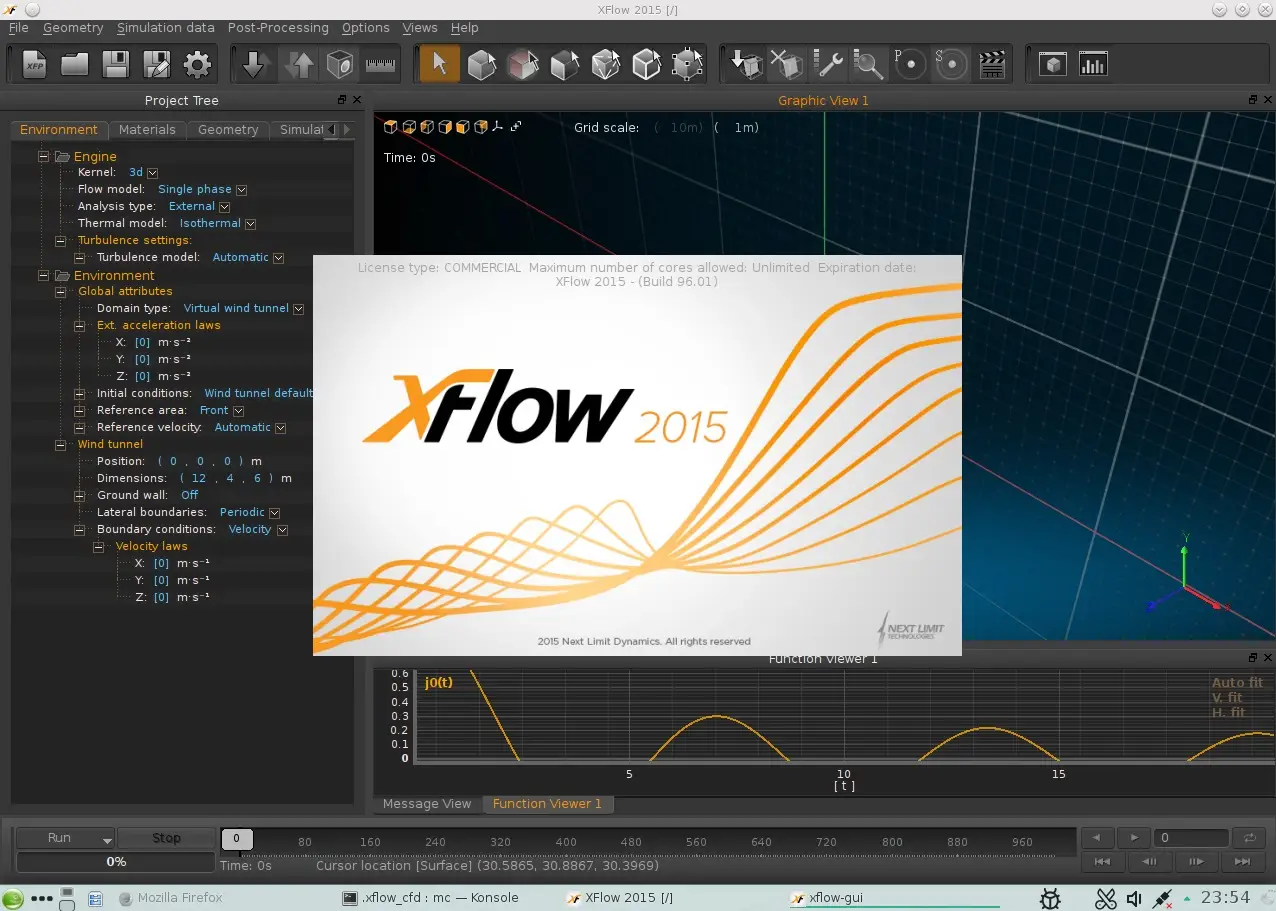The image size is (1276, 911).
Task: Switch to Geometry tab in Project Tree
Action: pos(228,130)
